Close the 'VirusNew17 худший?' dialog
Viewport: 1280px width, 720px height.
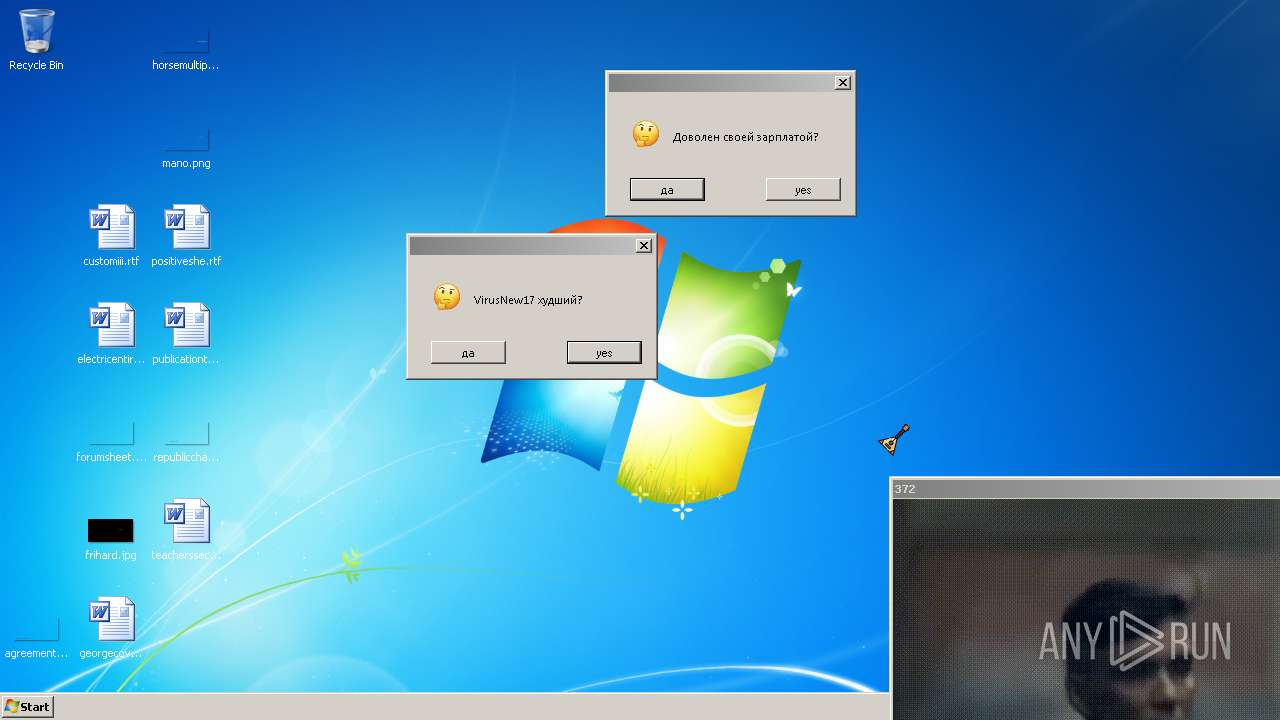click(644, 245)
